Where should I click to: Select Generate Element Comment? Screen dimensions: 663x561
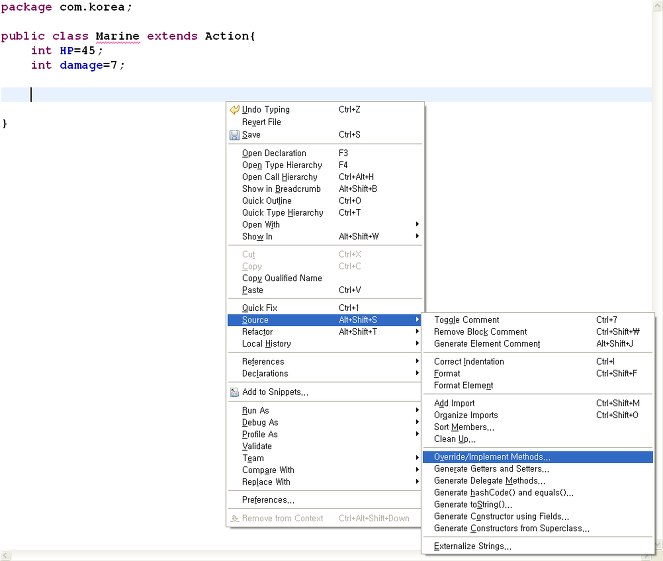point(538,344)
